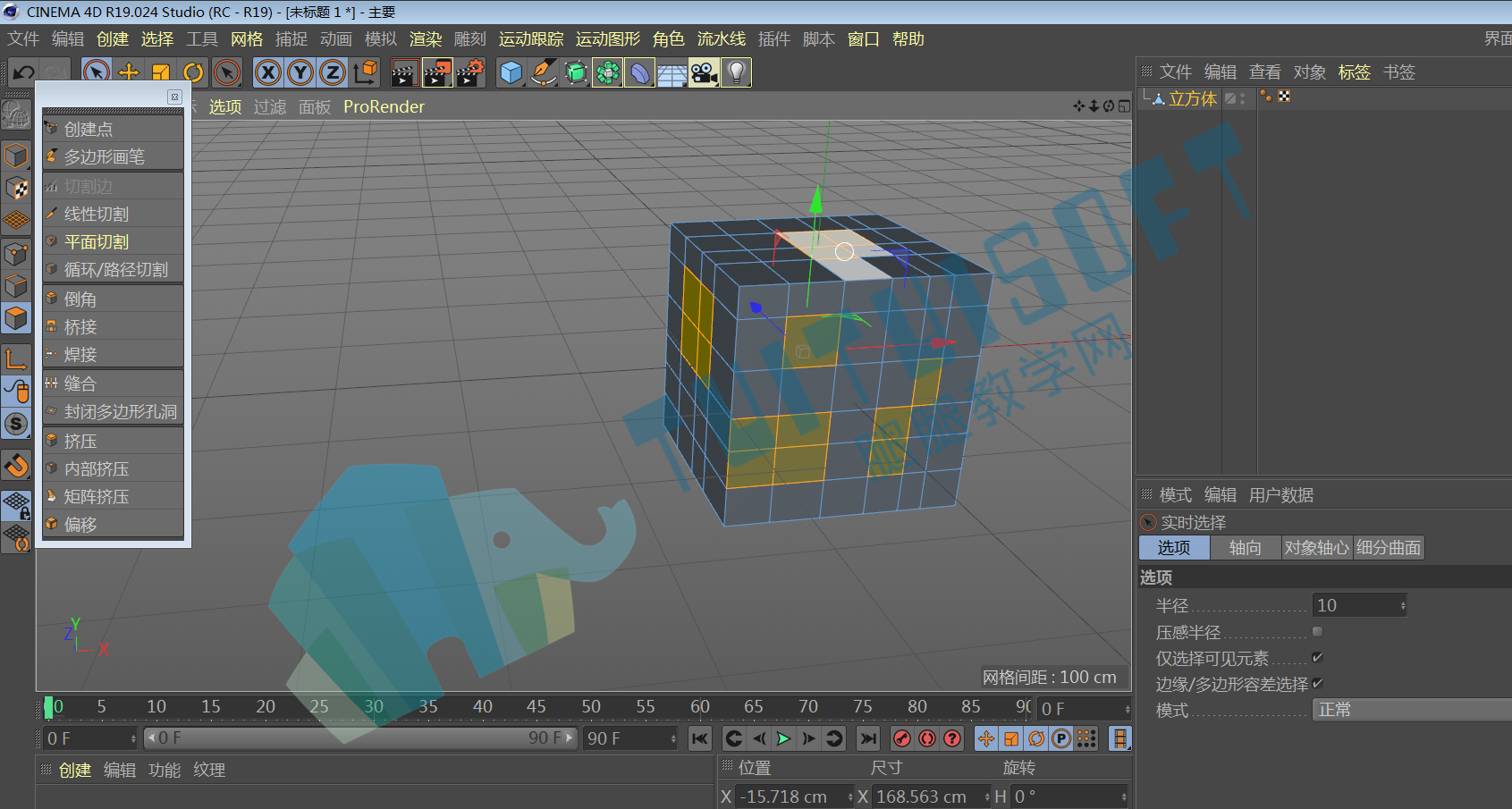Click the render view clapperboard icon
The height and width of the screenshot is (809, 1512).
click(x=404, y=72)
